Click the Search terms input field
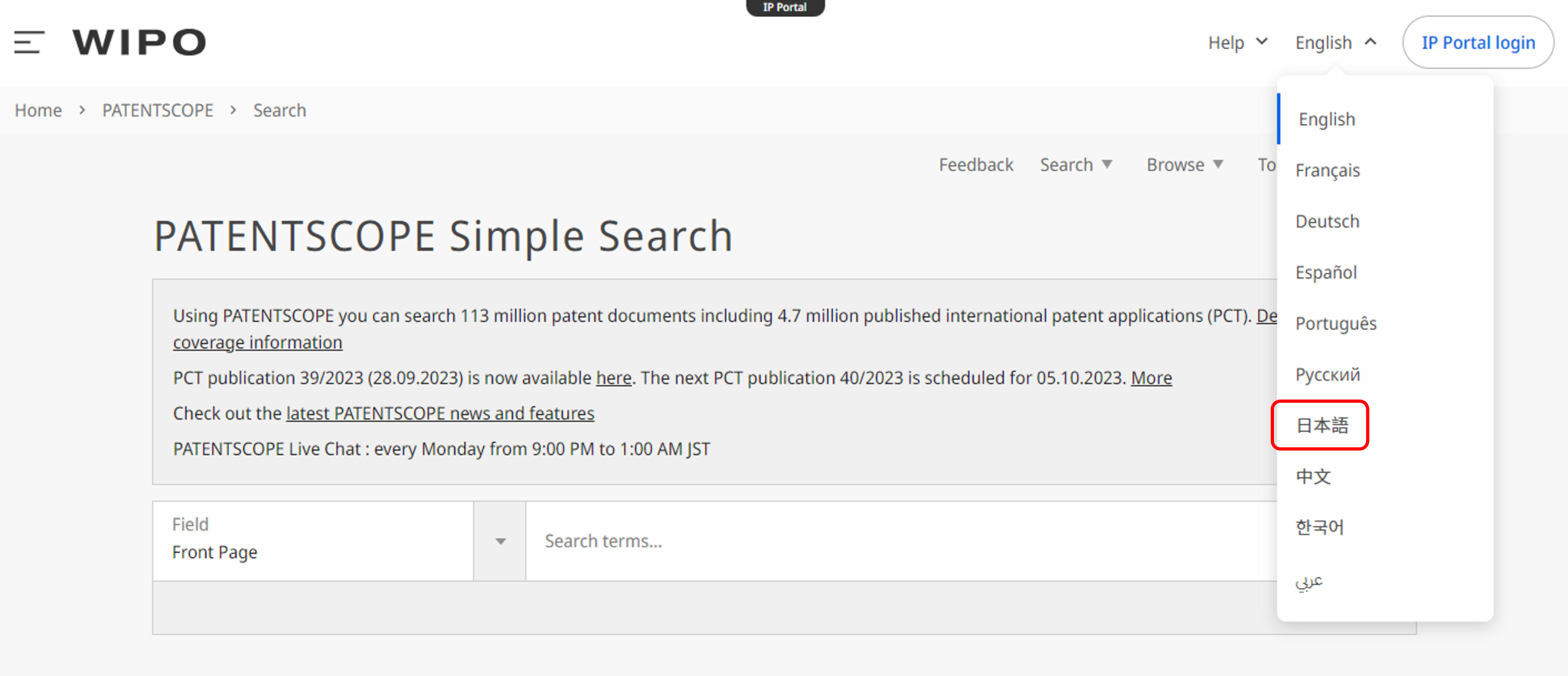This screenshot has height=676, width=1568. (896, 541)
